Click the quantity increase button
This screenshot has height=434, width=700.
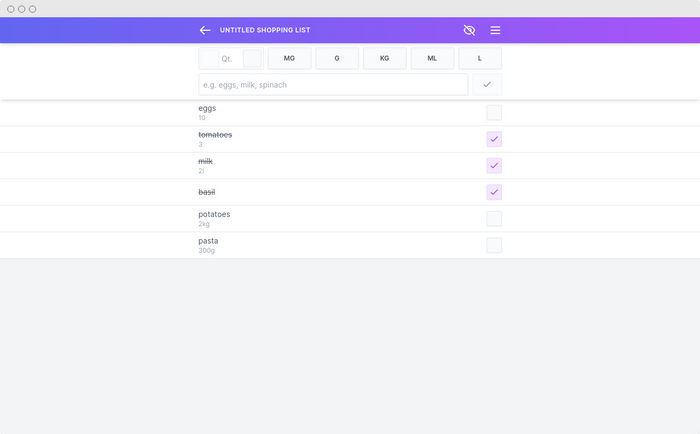253,59
